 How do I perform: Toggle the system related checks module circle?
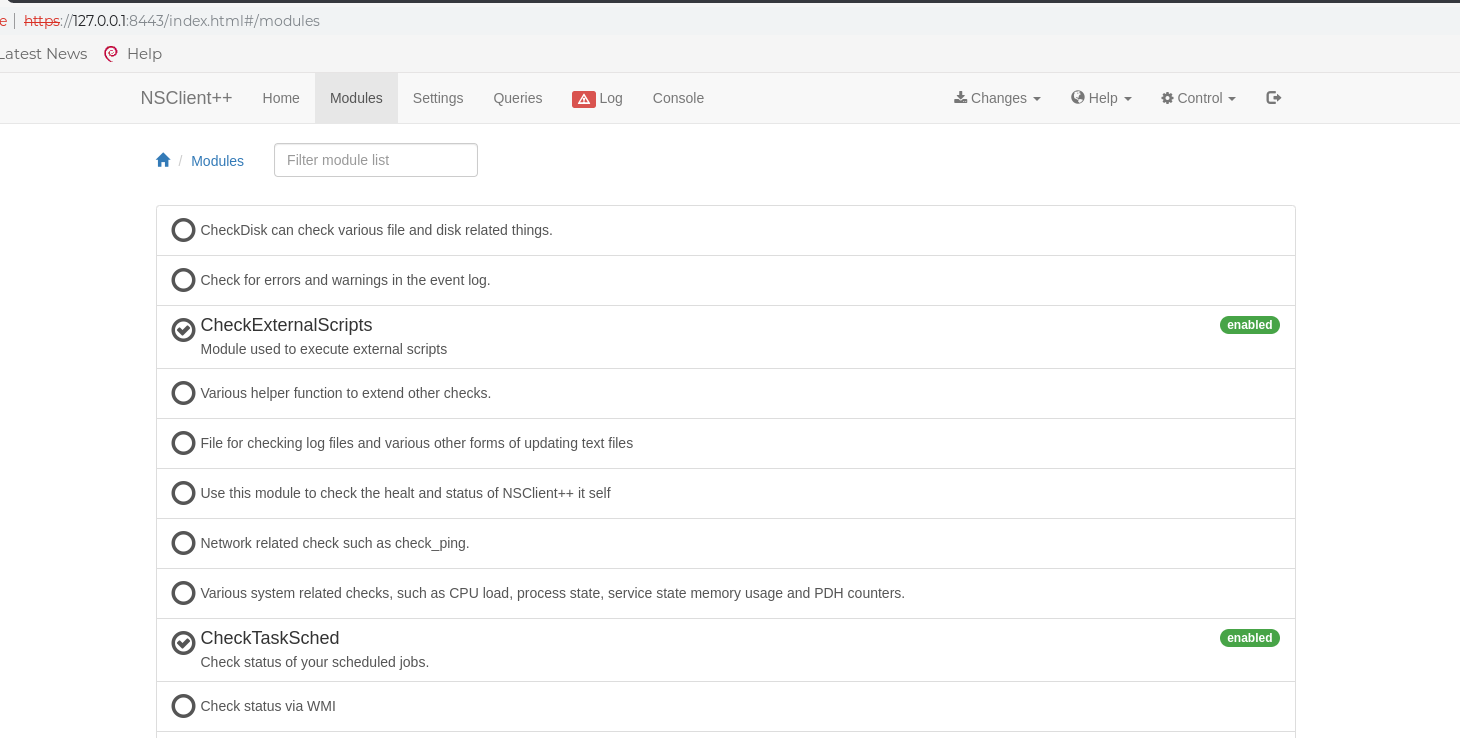tap(183, 593)
